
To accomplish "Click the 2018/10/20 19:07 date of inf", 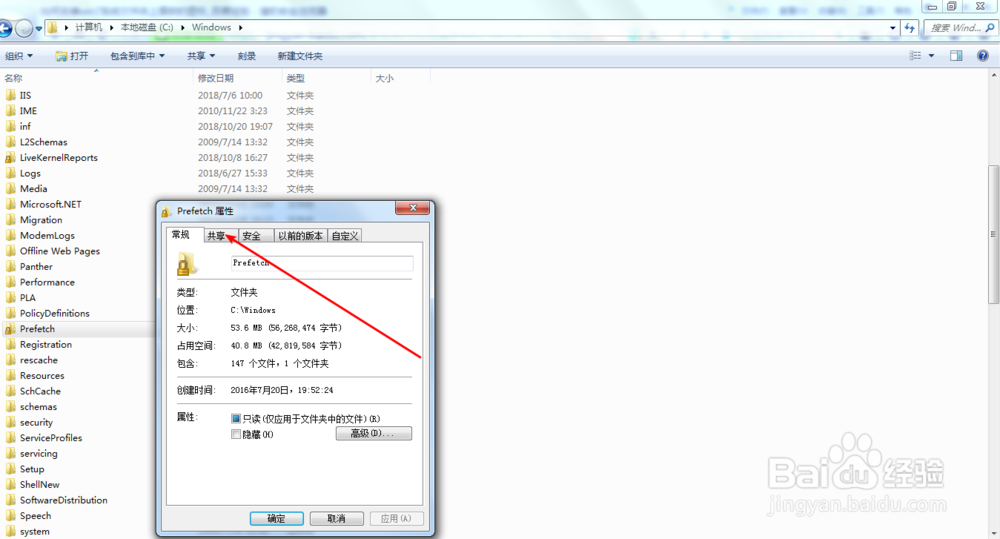I will point(235,126).
